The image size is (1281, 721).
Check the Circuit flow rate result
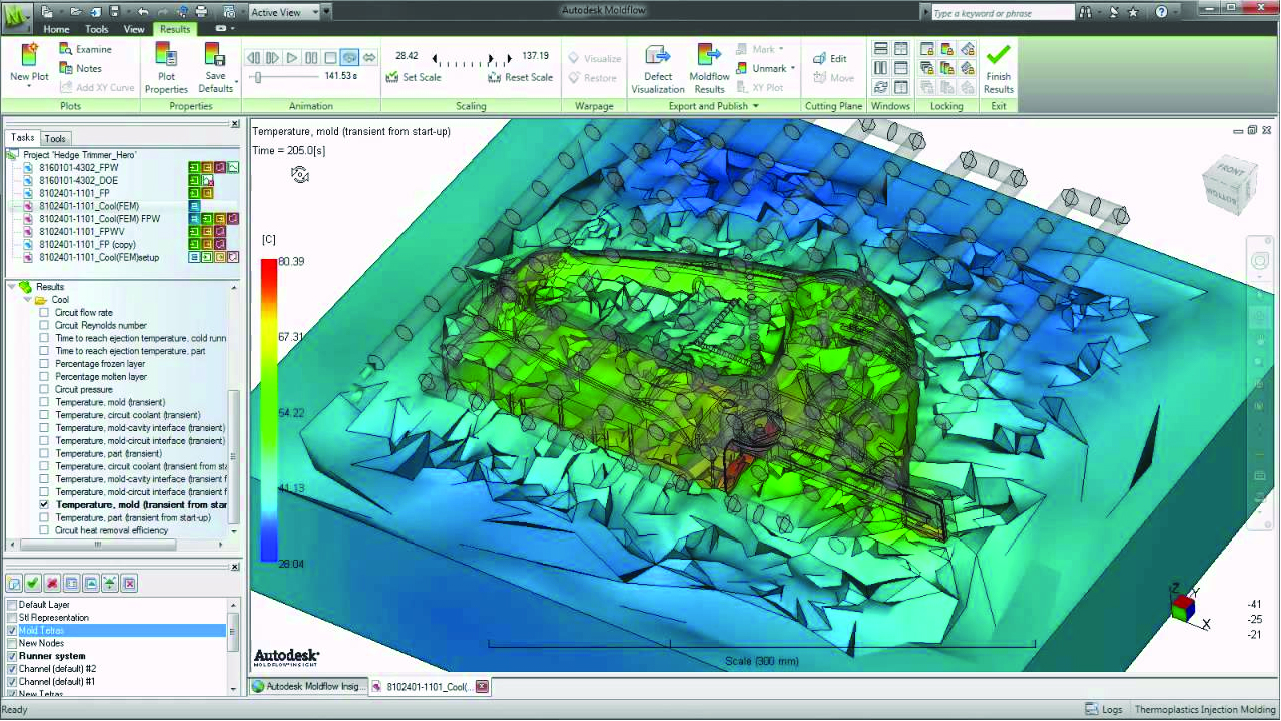[x=42, y=312]
